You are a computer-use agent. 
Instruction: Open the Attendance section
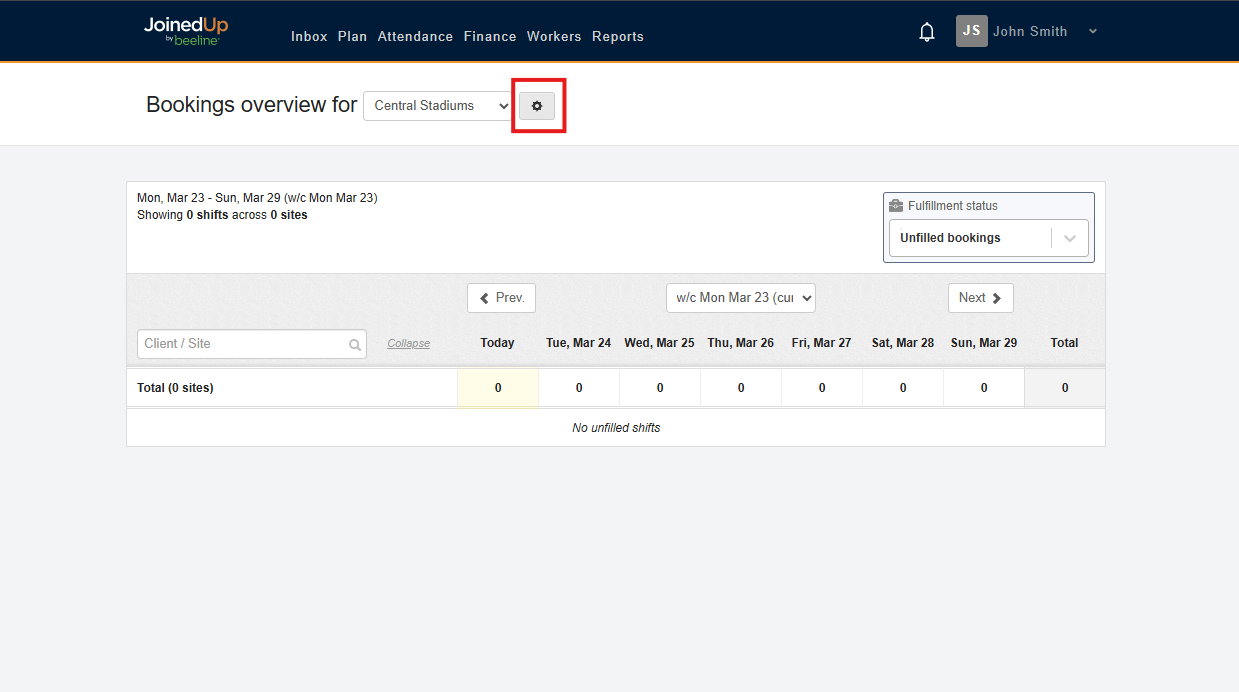(x=415, y=36)
